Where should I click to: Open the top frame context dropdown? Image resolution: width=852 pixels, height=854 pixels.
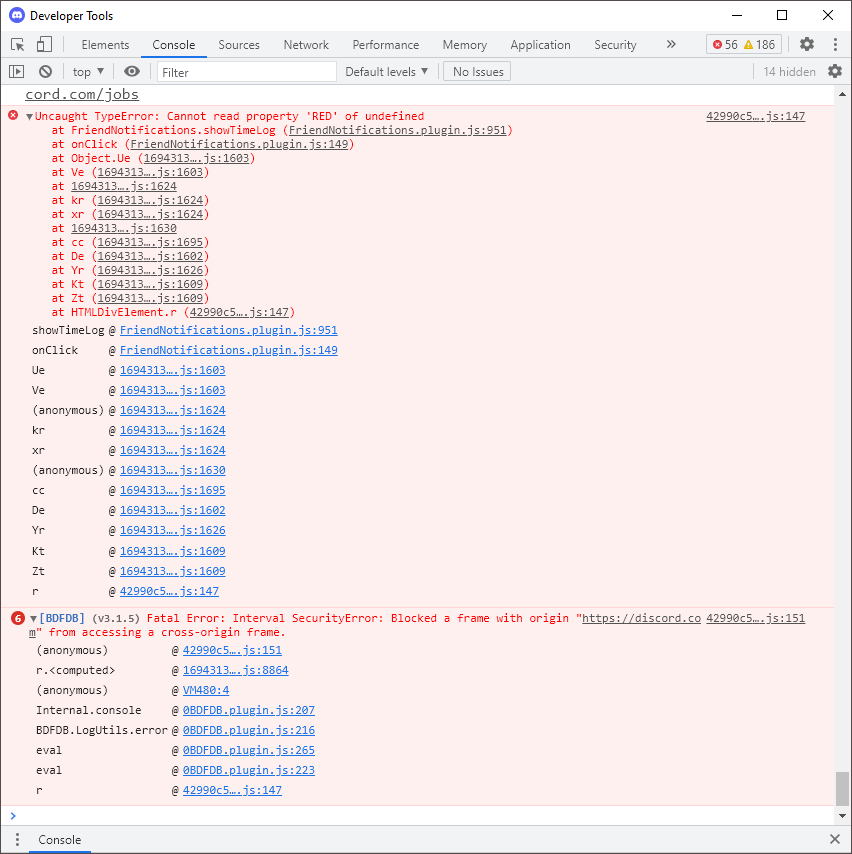point(87,71)
